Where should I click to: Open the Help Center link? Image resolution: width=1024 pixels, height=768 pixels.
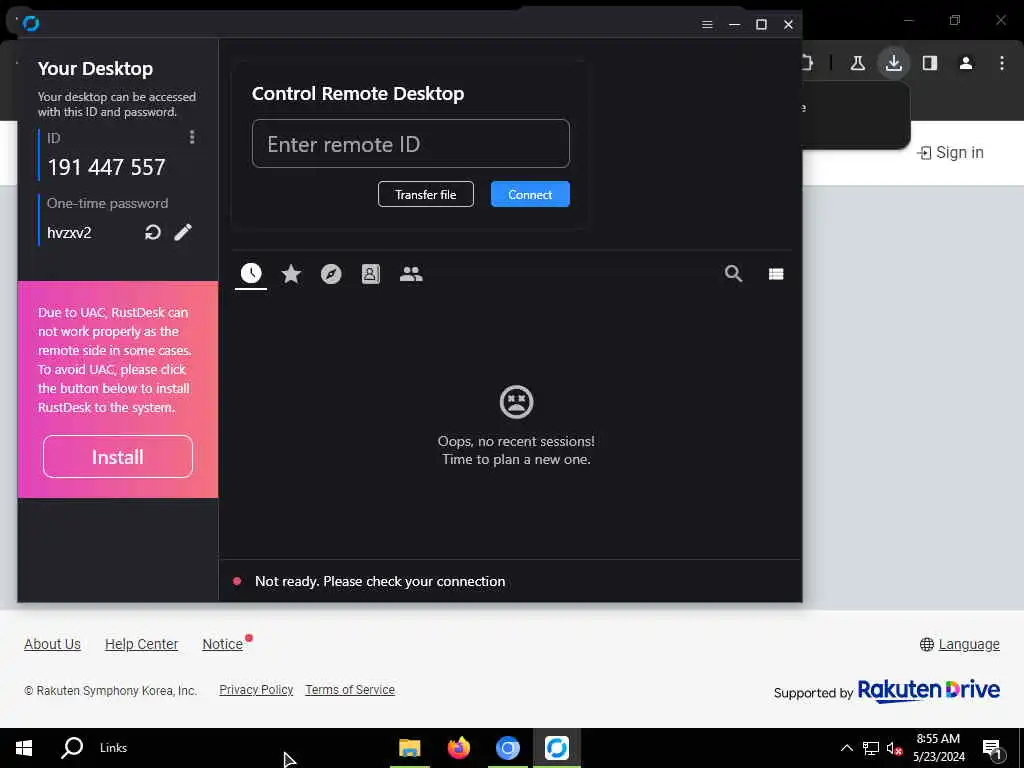pos(142,645)
